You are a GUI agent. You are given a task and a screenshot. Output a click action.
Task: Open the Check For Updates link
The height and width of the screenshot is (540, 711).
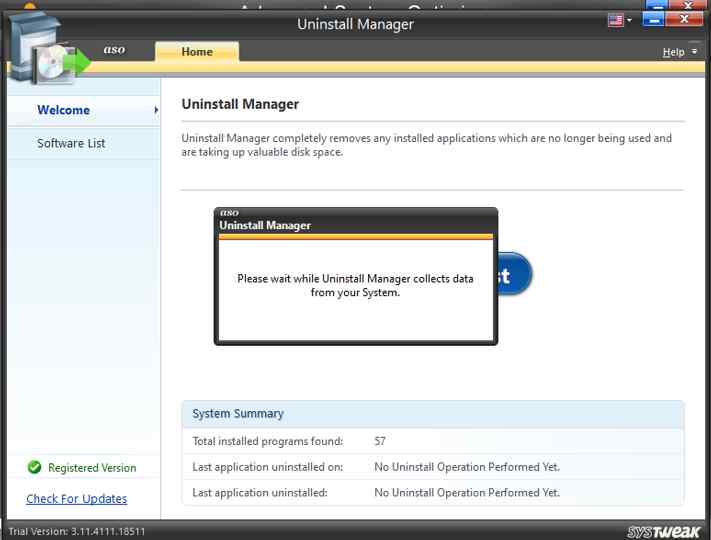pyautogui.click(x=77, y=499)
